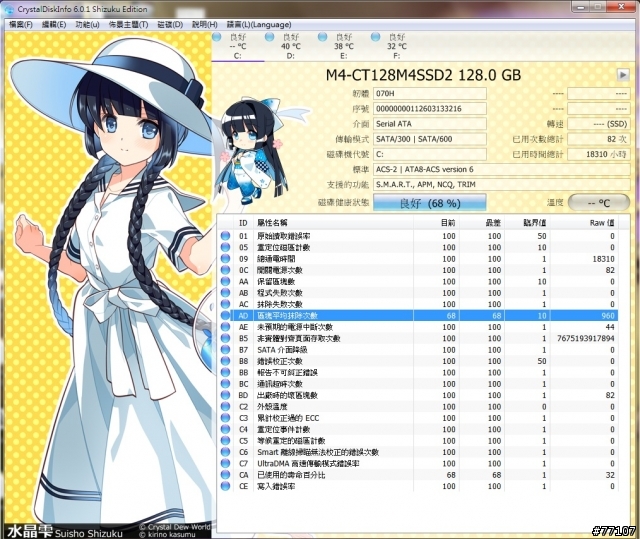Select drive E: at 38 °C
The image size is (640, 539).
tap(343, 46)
